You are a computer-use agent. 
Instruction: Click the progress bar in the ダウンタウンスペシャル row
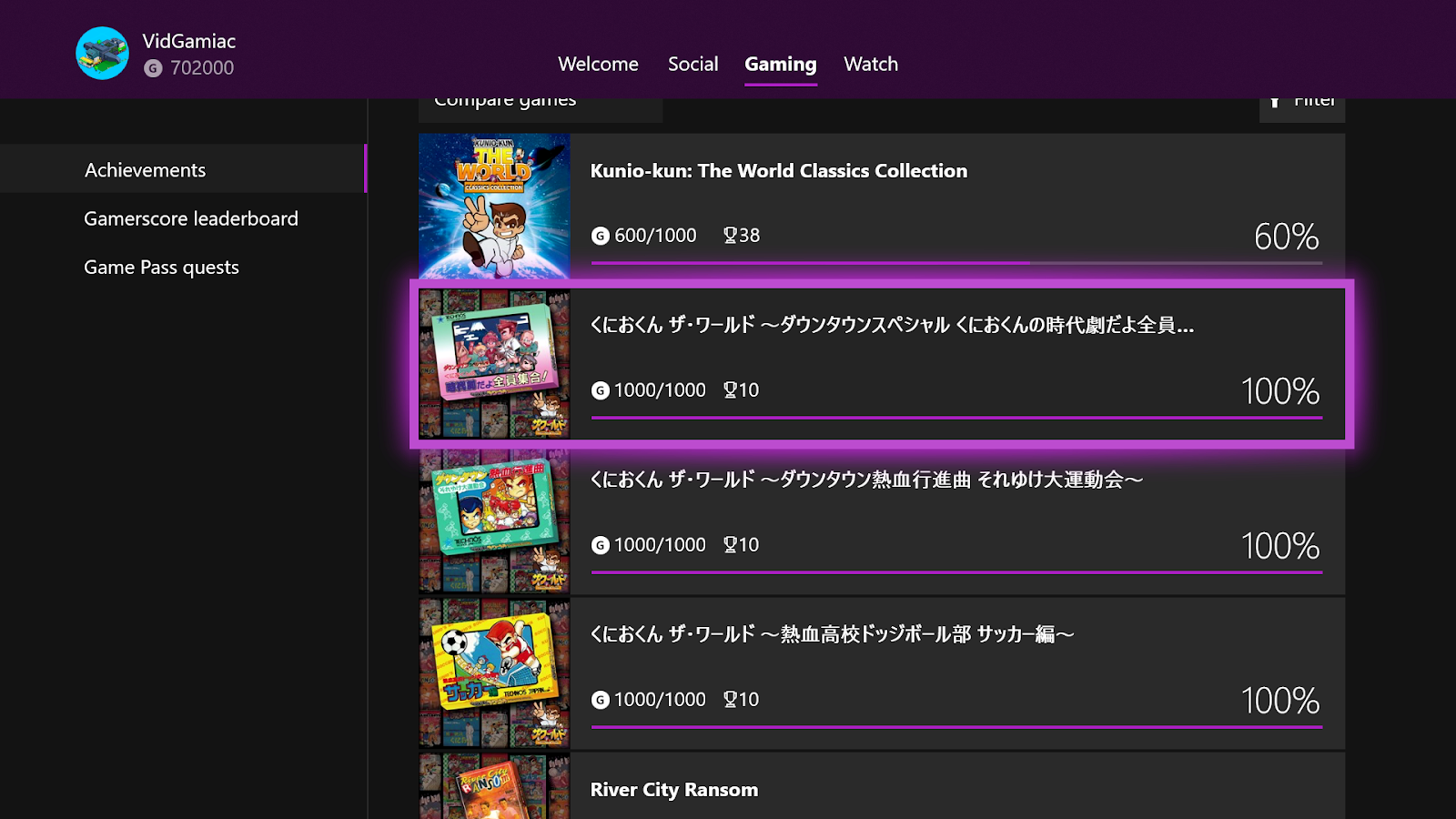click(956, 418)
